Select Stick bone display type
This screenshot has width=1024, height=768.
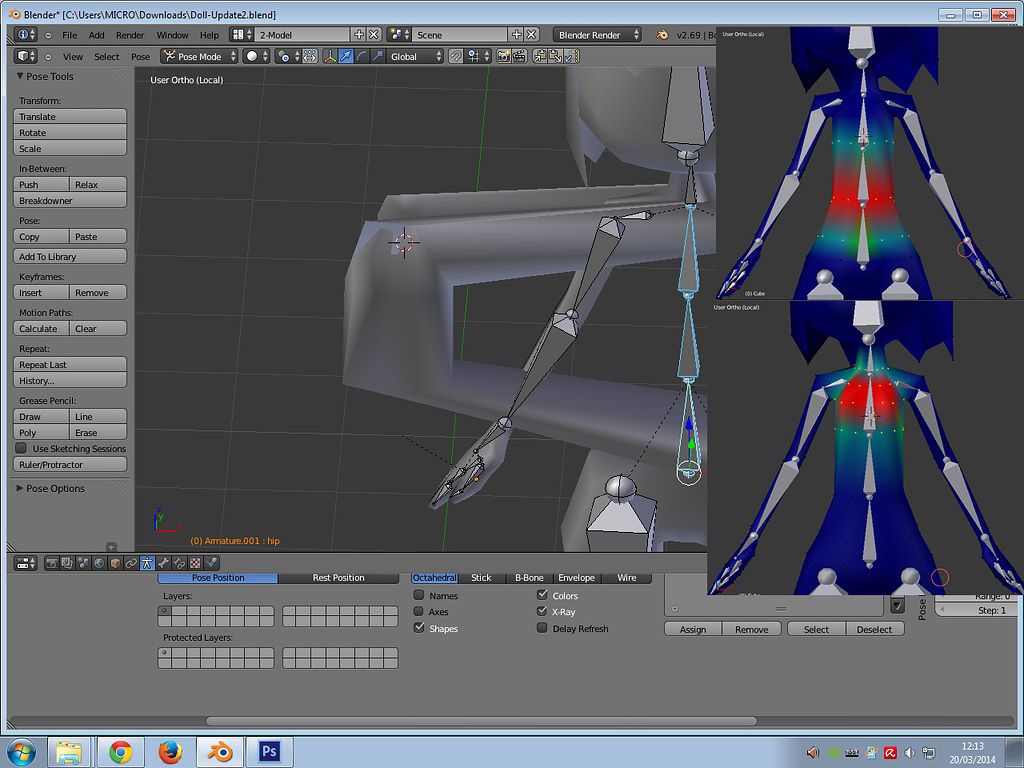pos(481,578)
